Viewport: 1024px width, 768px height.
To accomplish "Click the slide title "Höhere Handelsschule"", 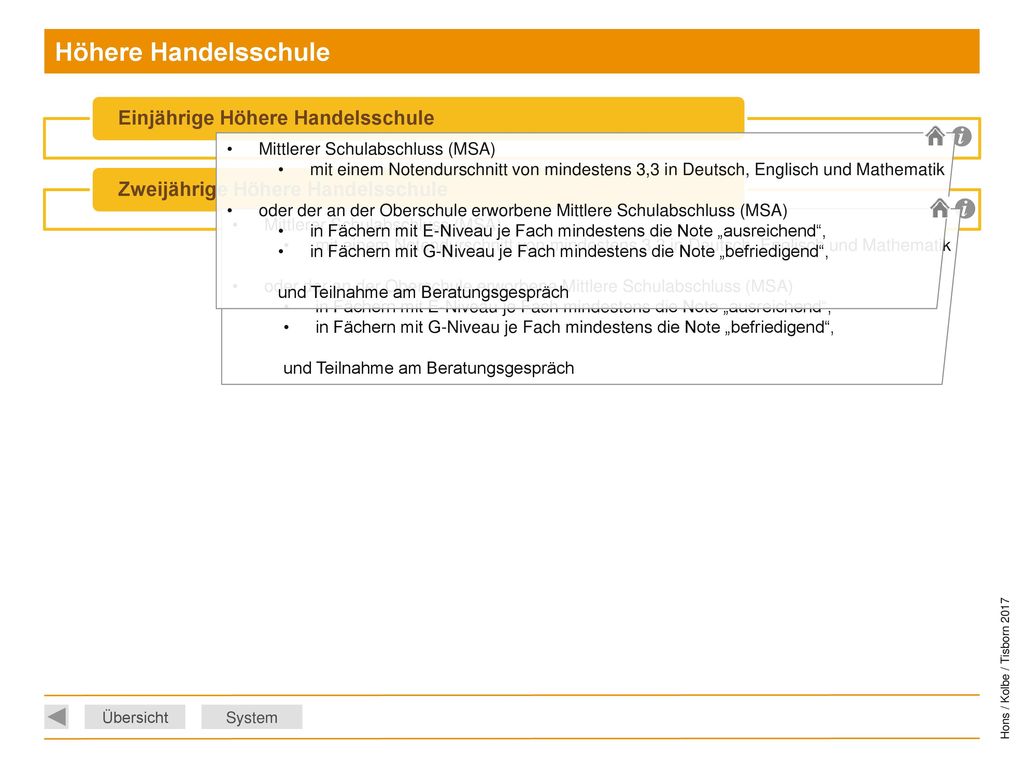I will pos(193,52).
